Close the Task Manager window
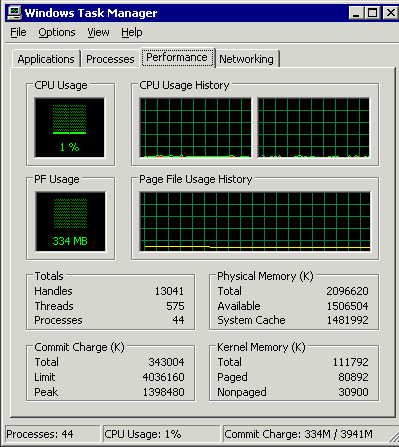 [390, 13]
